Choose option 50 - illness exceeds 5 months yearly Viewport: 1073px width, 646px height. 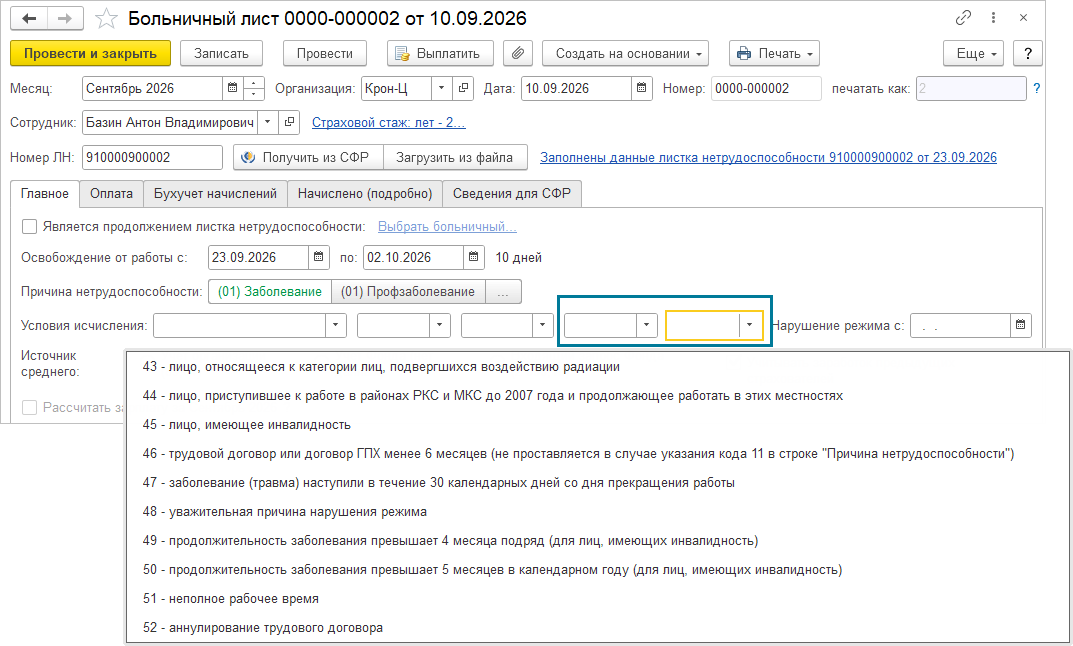[597, 569]
